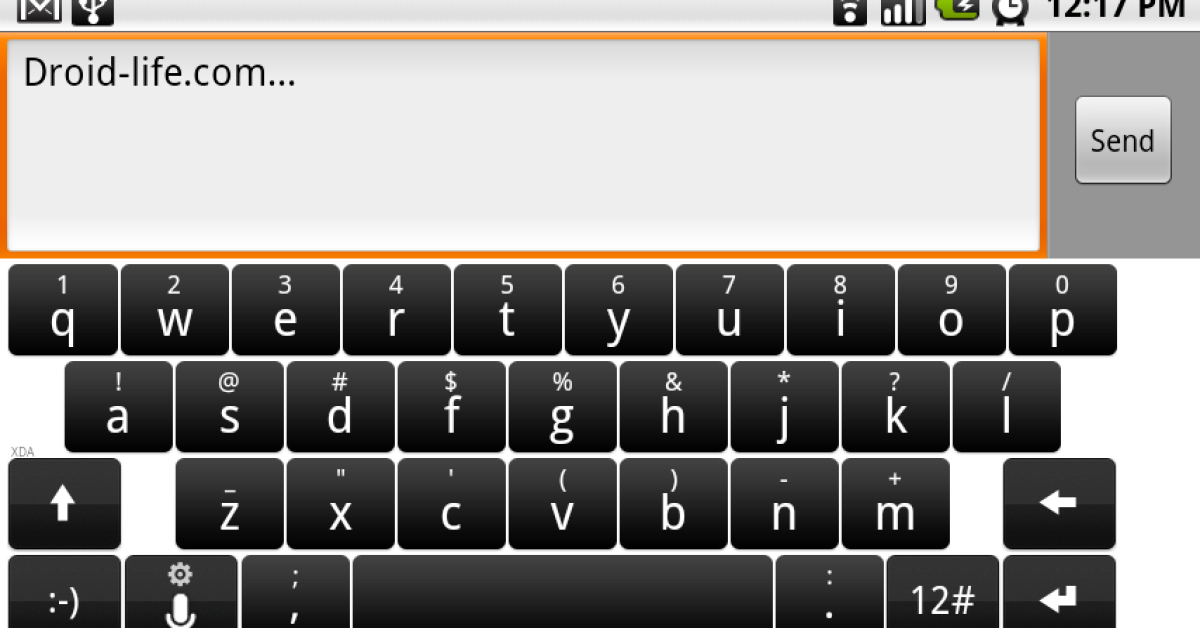This screenshot has width=1200, height=628.
Task: Tap the alarm clock status icon
Action: tap(1009, 11)
